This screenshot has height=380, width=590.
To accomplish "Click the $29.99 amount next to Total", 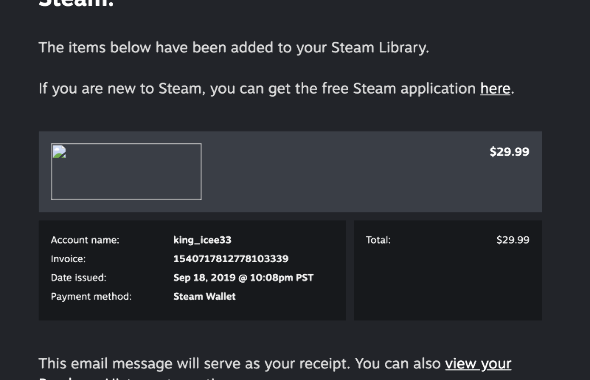I will point(512,240).
